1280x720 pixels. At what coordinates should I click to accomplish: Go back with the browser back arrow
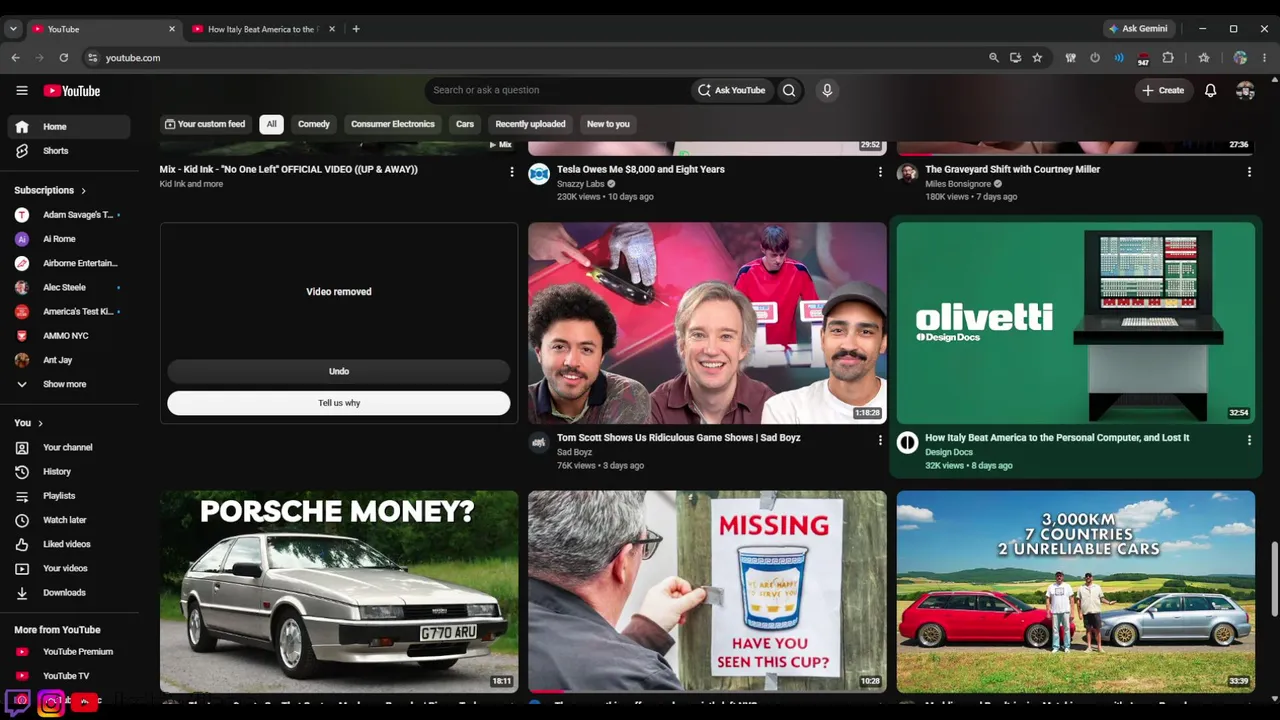coord(15,58)
